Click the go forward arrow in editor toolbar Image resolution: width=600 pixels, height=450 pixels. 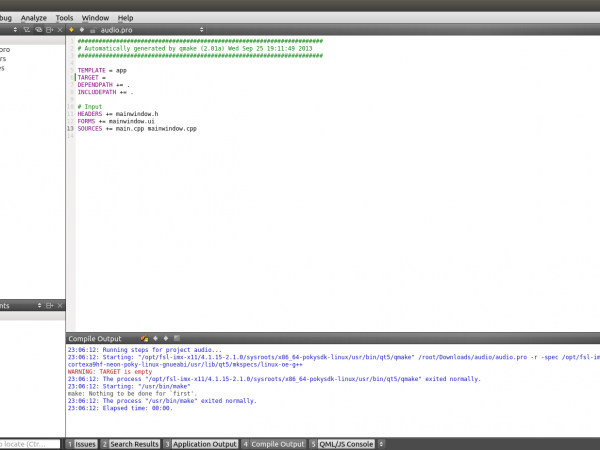(82, 30)
